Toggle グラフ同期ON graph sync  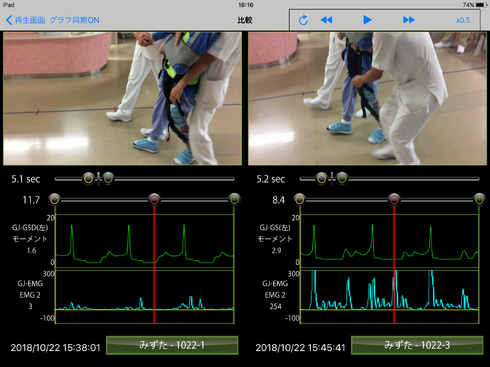(75, 20)
